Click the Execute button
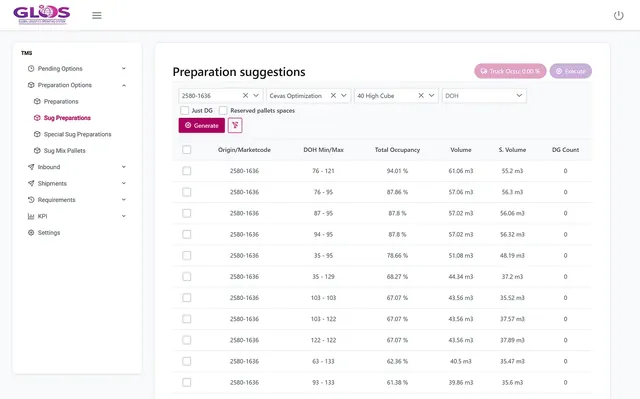 click(x=571, y=71)
